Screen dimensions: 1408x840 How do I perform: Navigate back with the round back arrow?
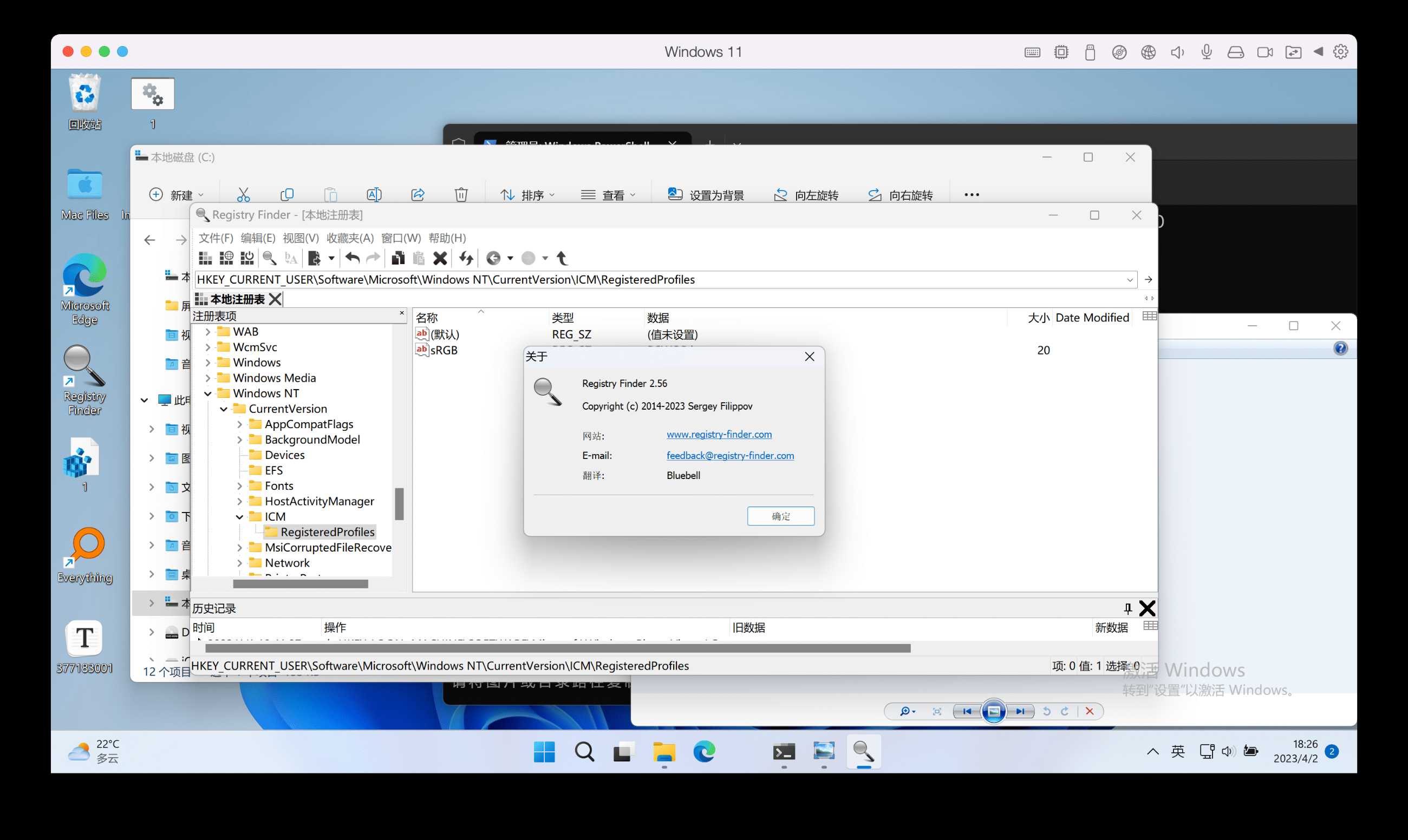coord(493,258)
